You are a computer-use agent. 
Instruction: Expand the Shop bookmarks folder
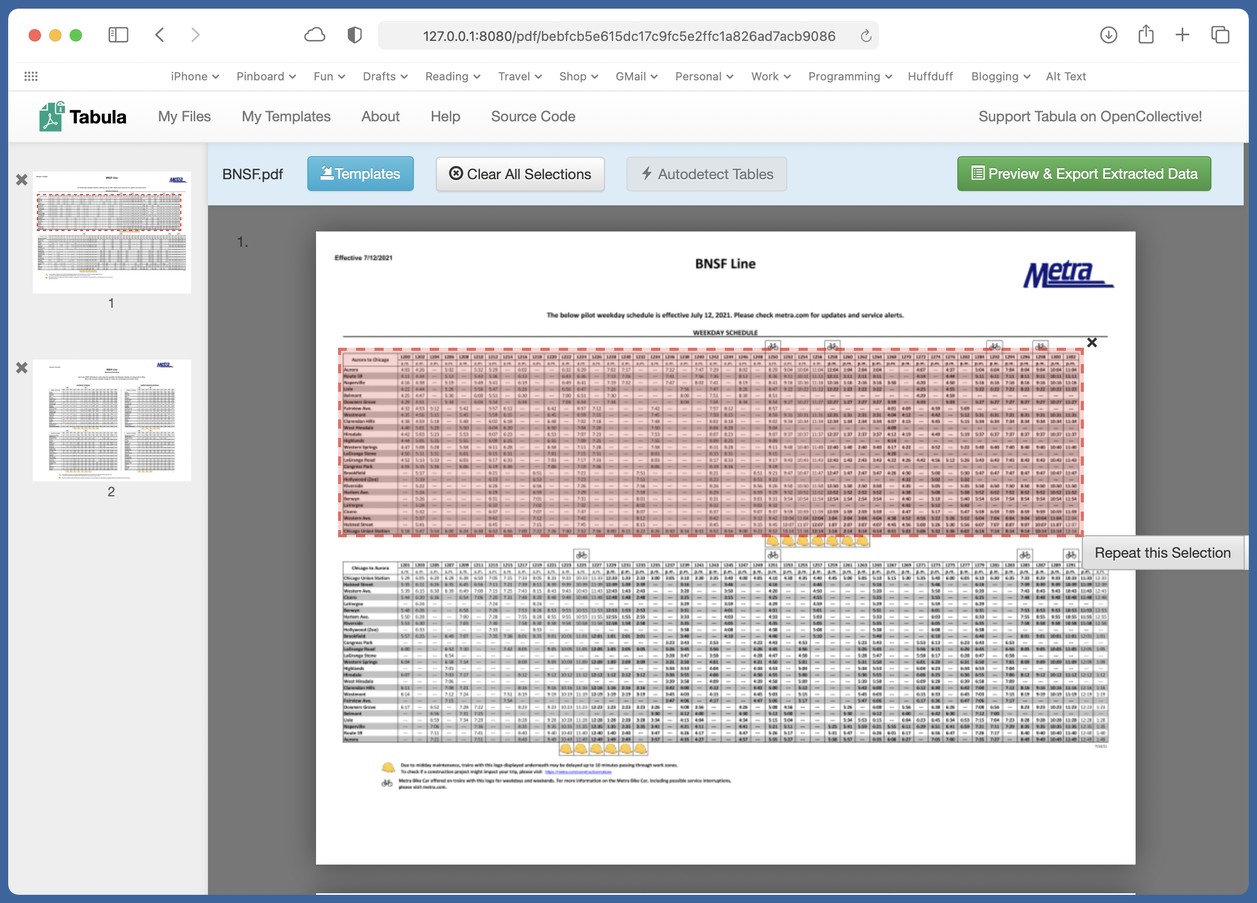coord(579,76)
